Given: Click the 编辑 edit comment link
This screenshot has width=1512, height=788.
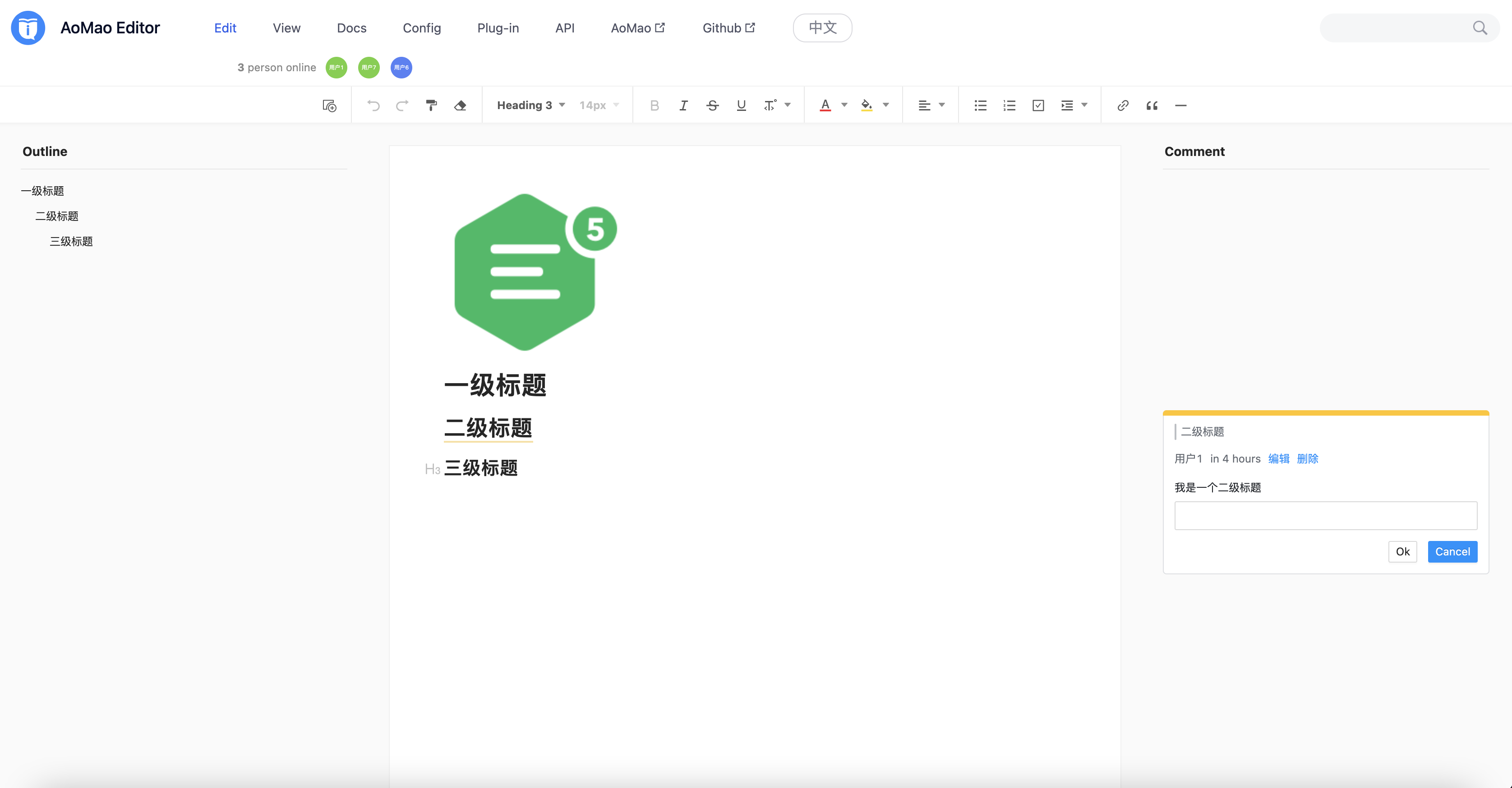Looking at the screenshot, I should tap(1278, 459).
